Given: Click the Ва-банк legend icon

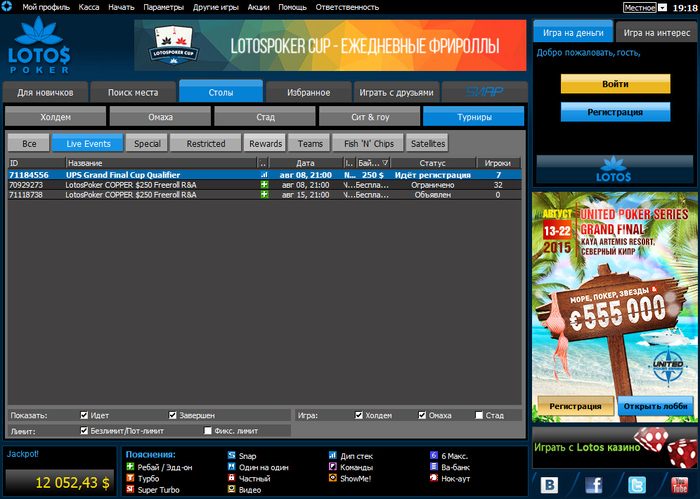Looking at the screenshot, I should 433,467.
